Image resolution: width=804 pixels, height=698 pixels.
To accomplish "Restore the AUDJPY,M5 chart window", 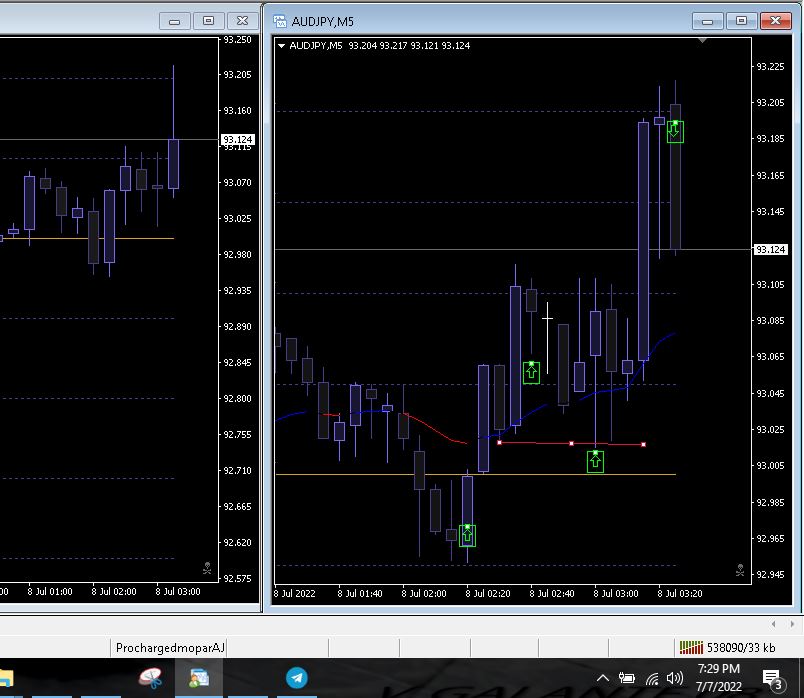I will click(x=741, y=21).
